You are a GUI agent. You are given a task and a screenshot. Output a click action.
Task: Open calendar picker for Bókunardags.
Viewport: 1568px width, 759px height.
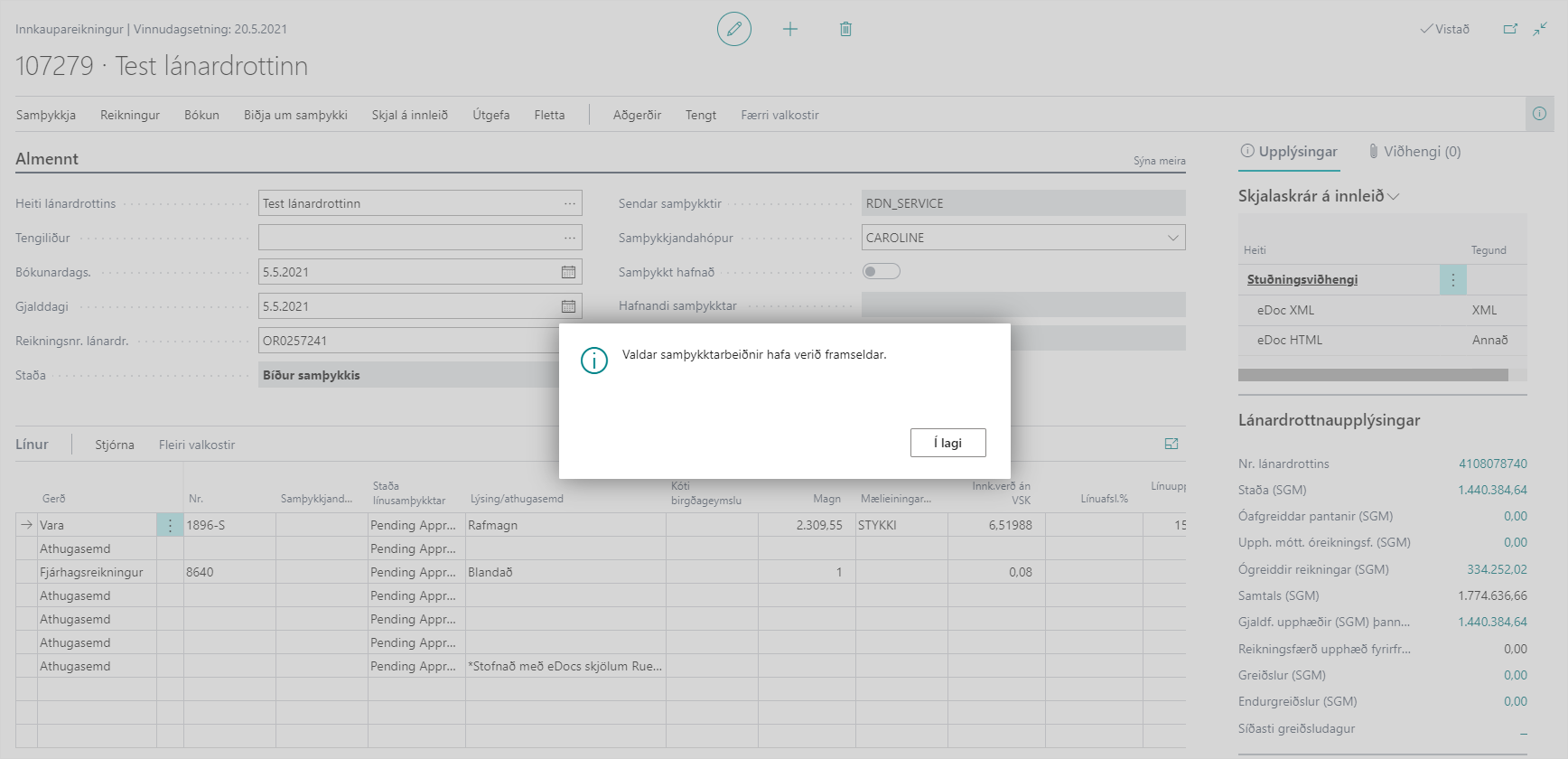pyautogui.click(x=568, y=272)
